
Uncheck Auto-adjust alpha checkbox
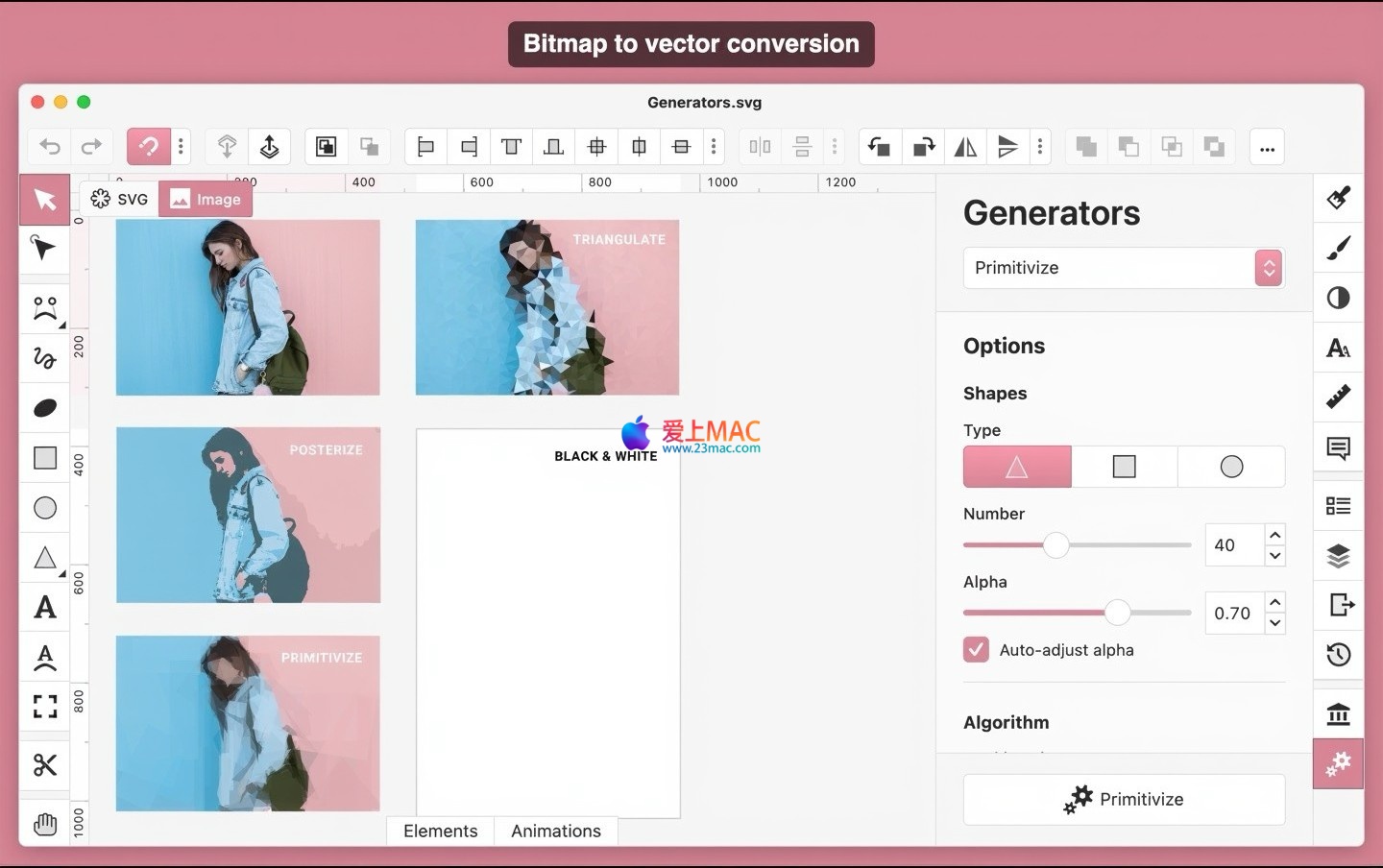tap(976, 650)
